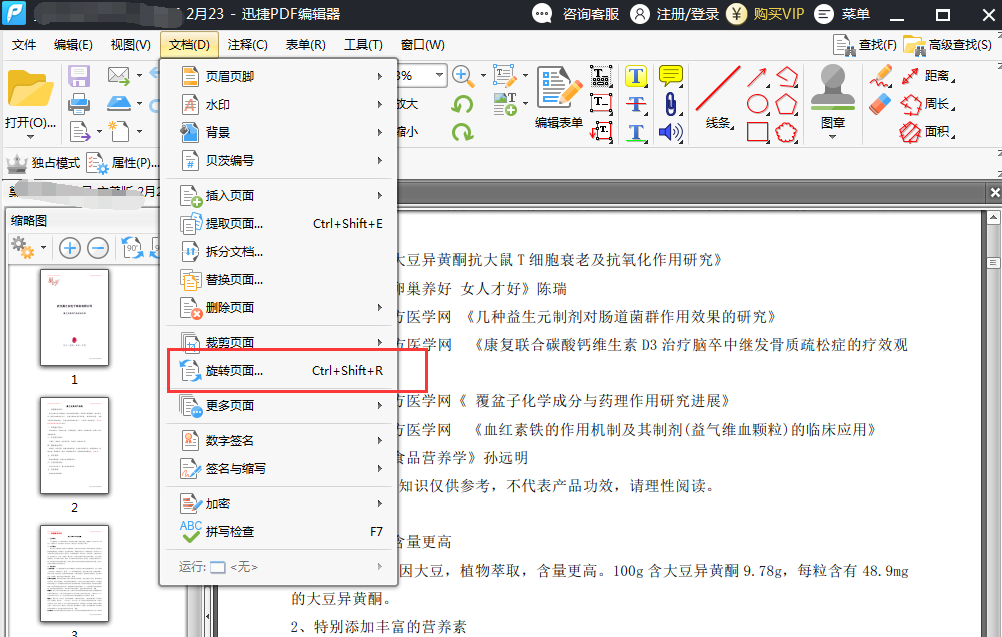The height and width of the screenshot is (637, 1002).
Task: Open the 注释(C) menu
Action: (x=247, y=45)
